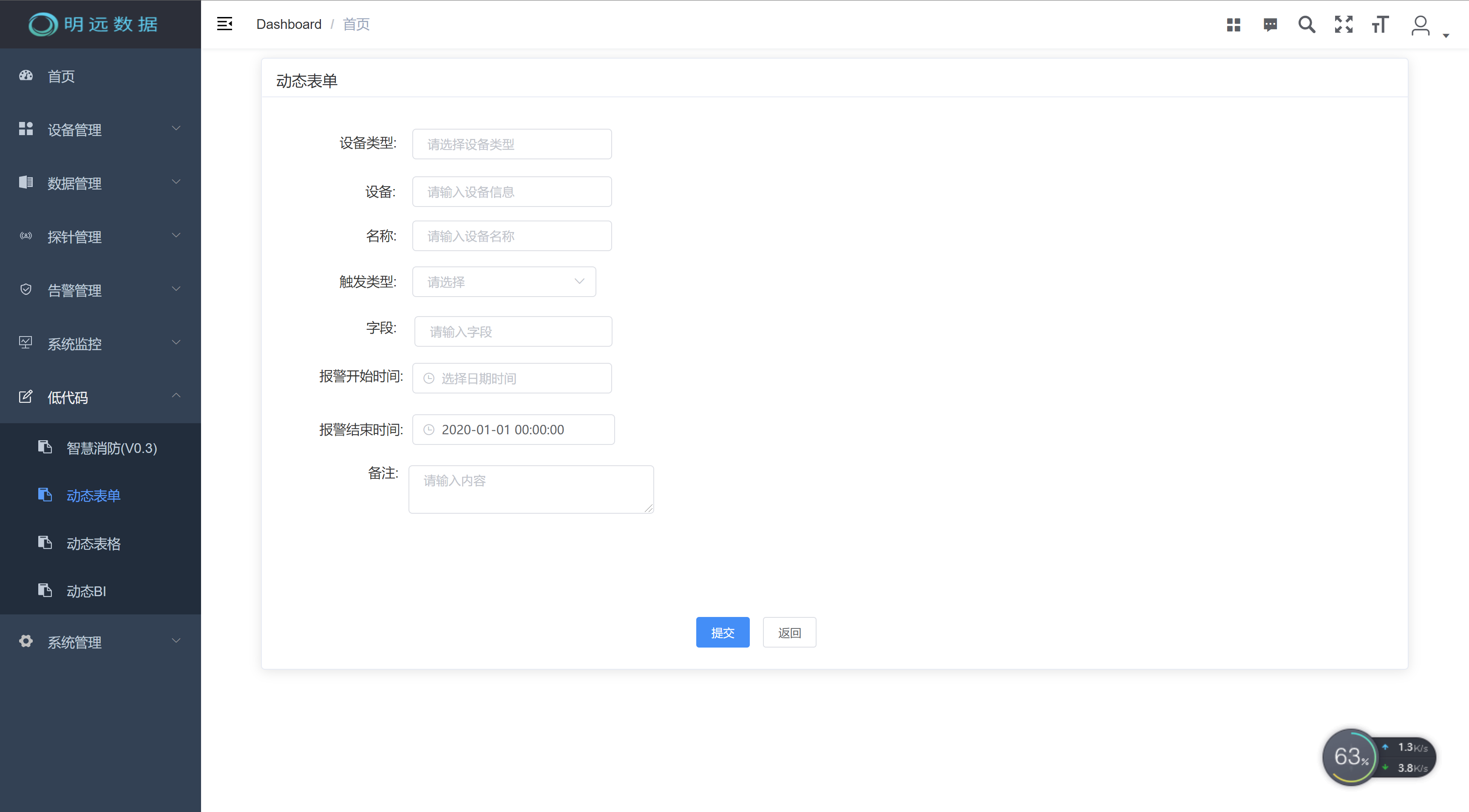This screenshot has width=1469, height=812.
Task: Open the grid apps icon in header
Action: [1234, 25]
